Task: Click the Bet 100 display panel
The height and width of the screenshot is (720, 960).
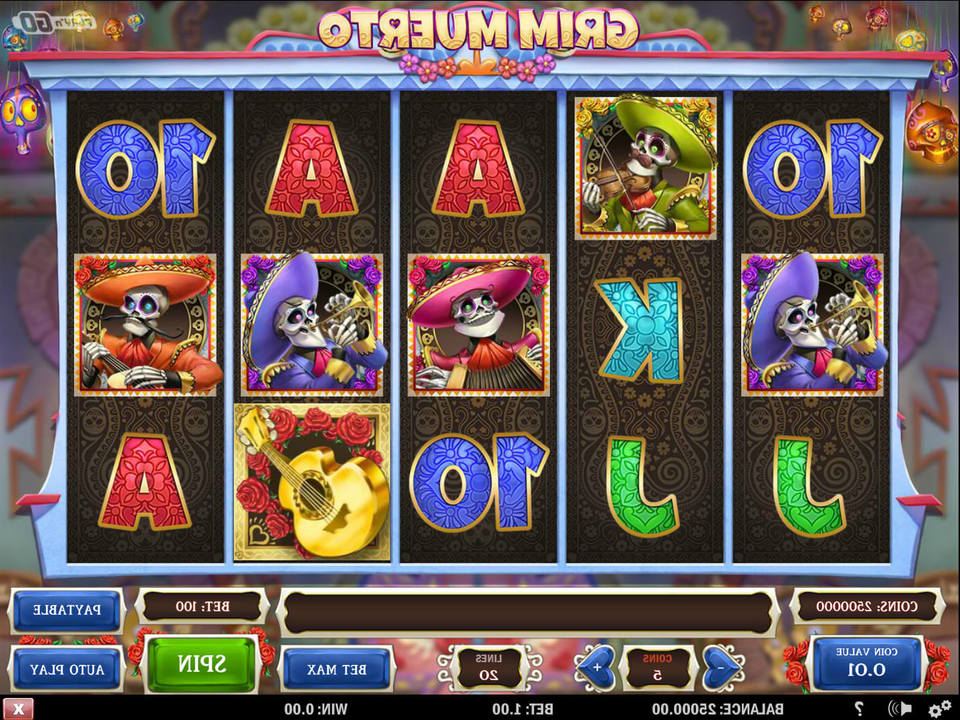Action: tap(203, 606)
